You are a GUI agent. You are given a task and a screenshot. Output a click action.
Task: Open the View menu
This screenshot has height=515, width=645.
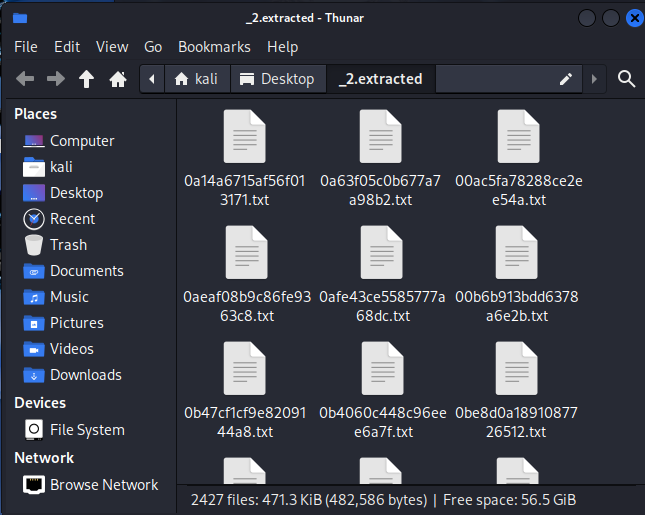point(112,47)
